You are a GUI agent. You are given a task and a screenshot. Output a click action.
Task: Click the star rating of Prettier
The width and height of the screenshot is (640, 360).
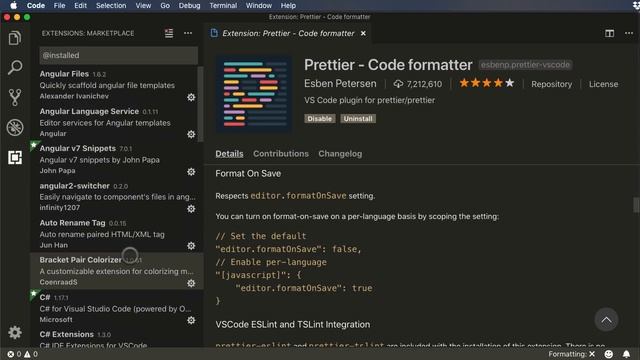[x=487, y=83]
